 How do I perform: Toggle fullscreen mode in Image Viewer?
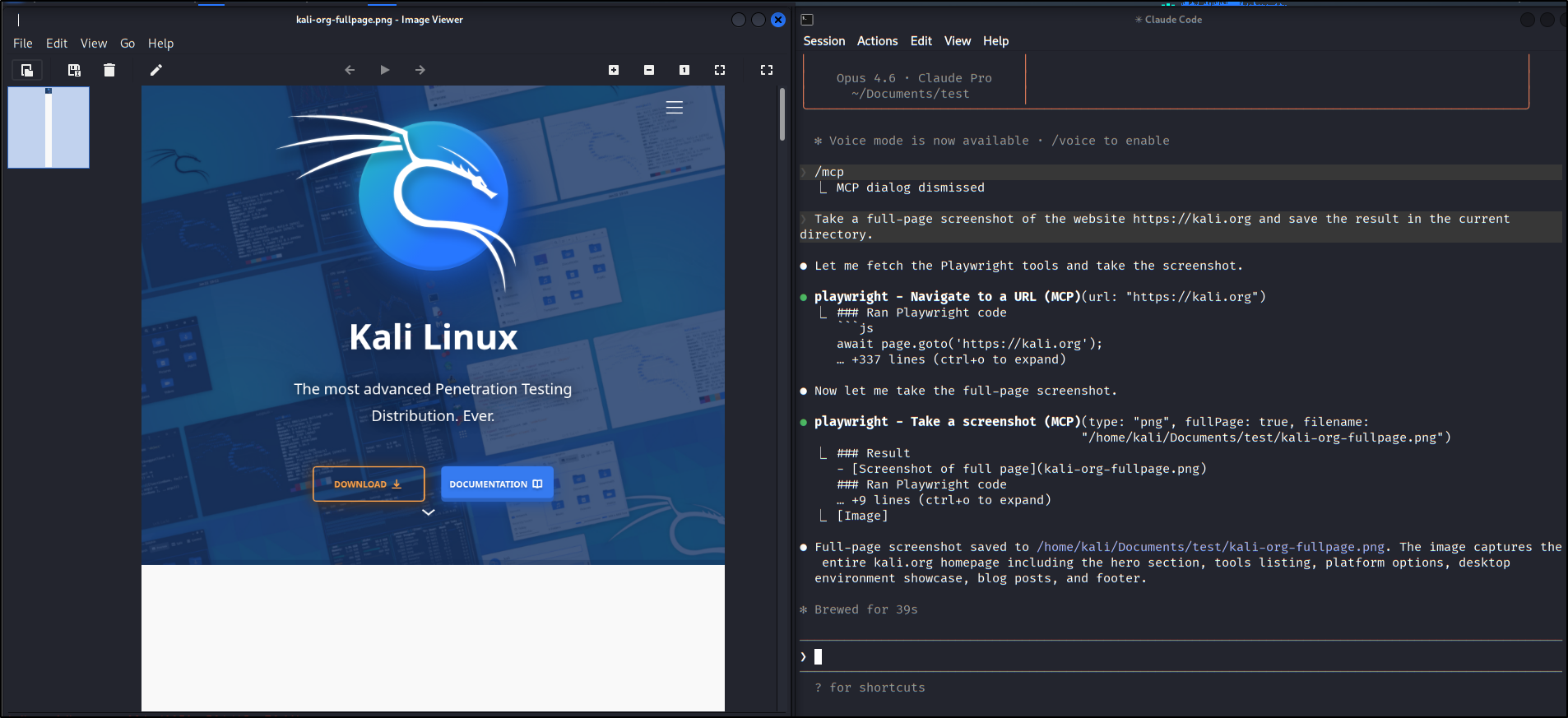pos(767,70)
